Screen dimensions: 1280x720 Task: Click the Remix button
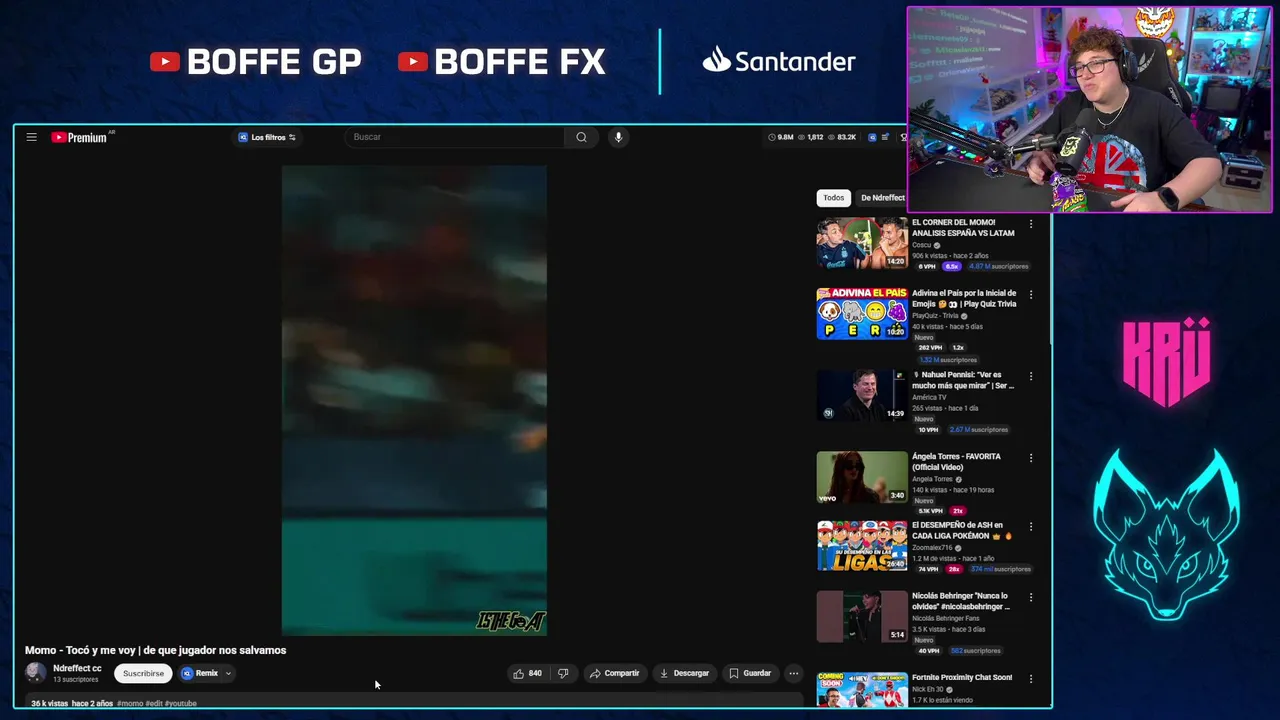click(x=200, y=673)
